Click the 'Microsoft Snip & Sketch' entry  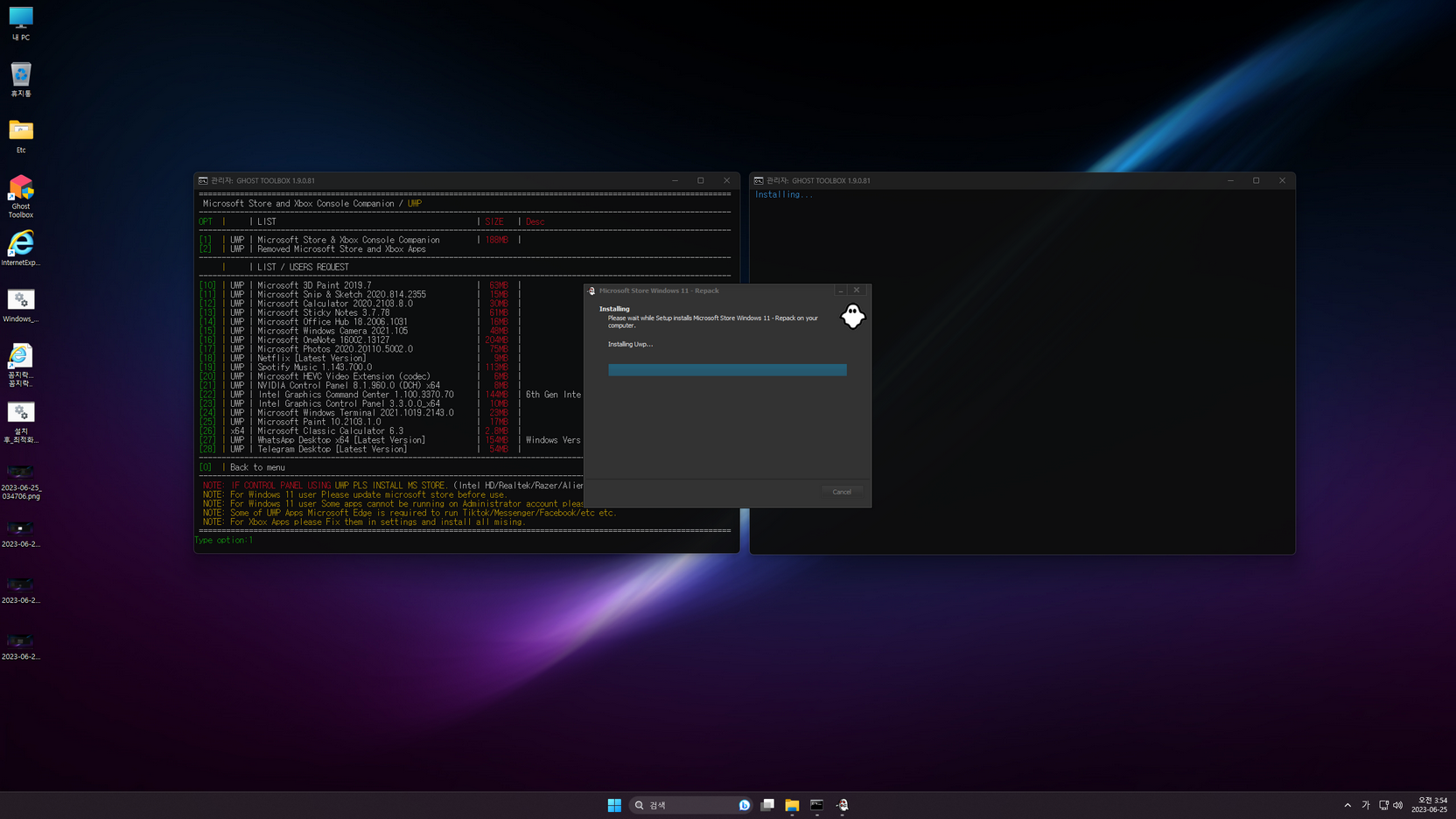coord(341,294)
